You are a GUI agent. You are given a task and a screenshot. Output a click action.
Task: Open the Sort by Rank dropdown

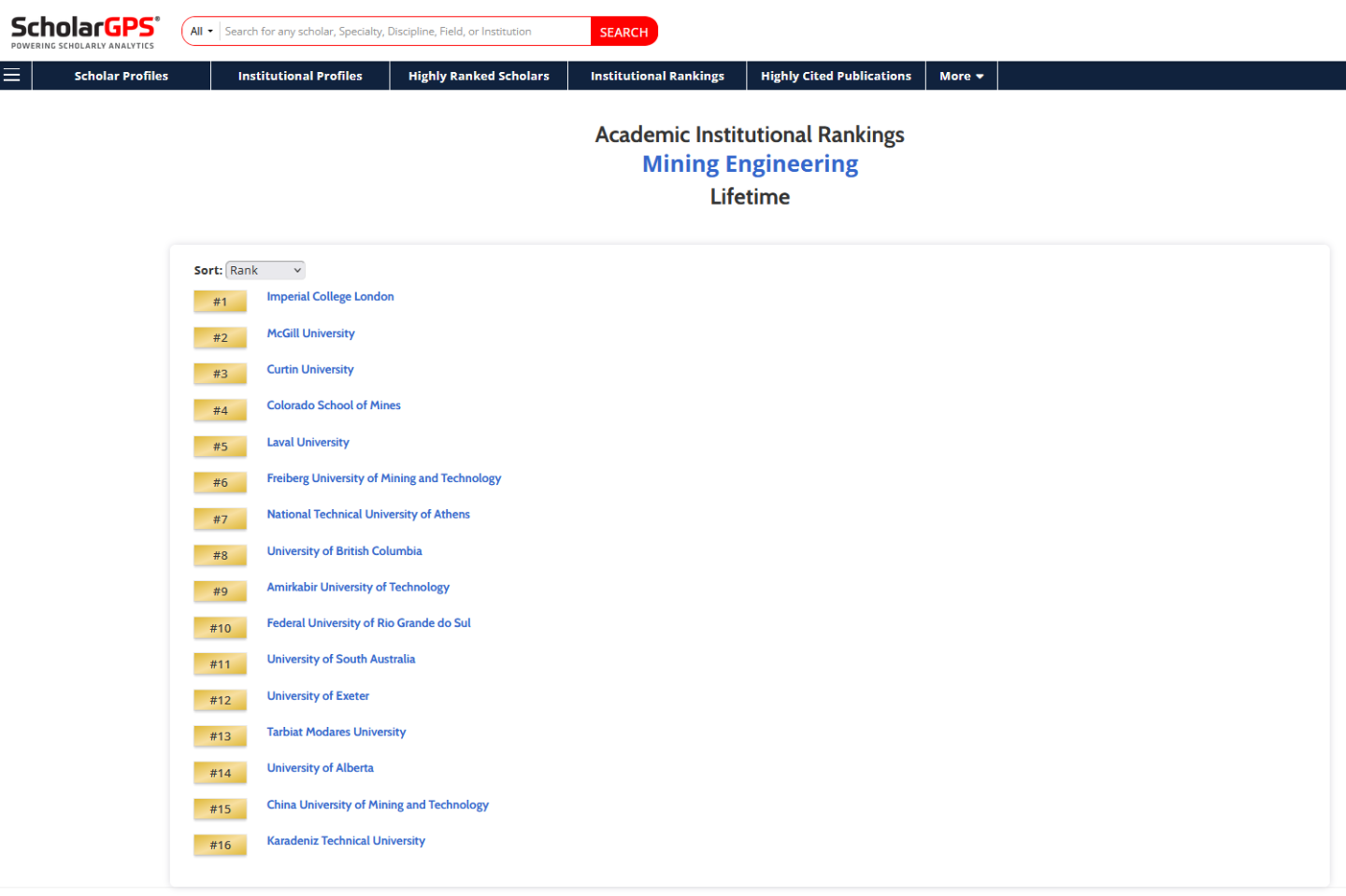tap(265, 270)
